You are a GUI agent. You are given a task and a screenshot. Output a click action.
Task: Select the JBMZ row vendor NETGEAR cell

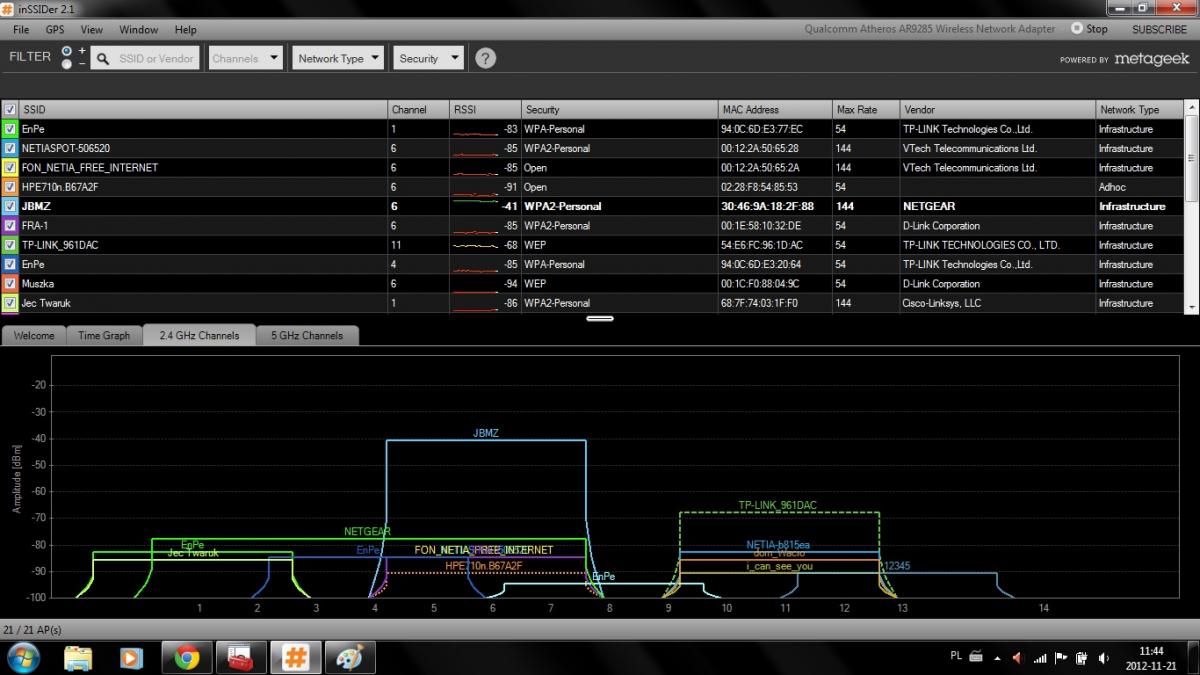[997, 206]
